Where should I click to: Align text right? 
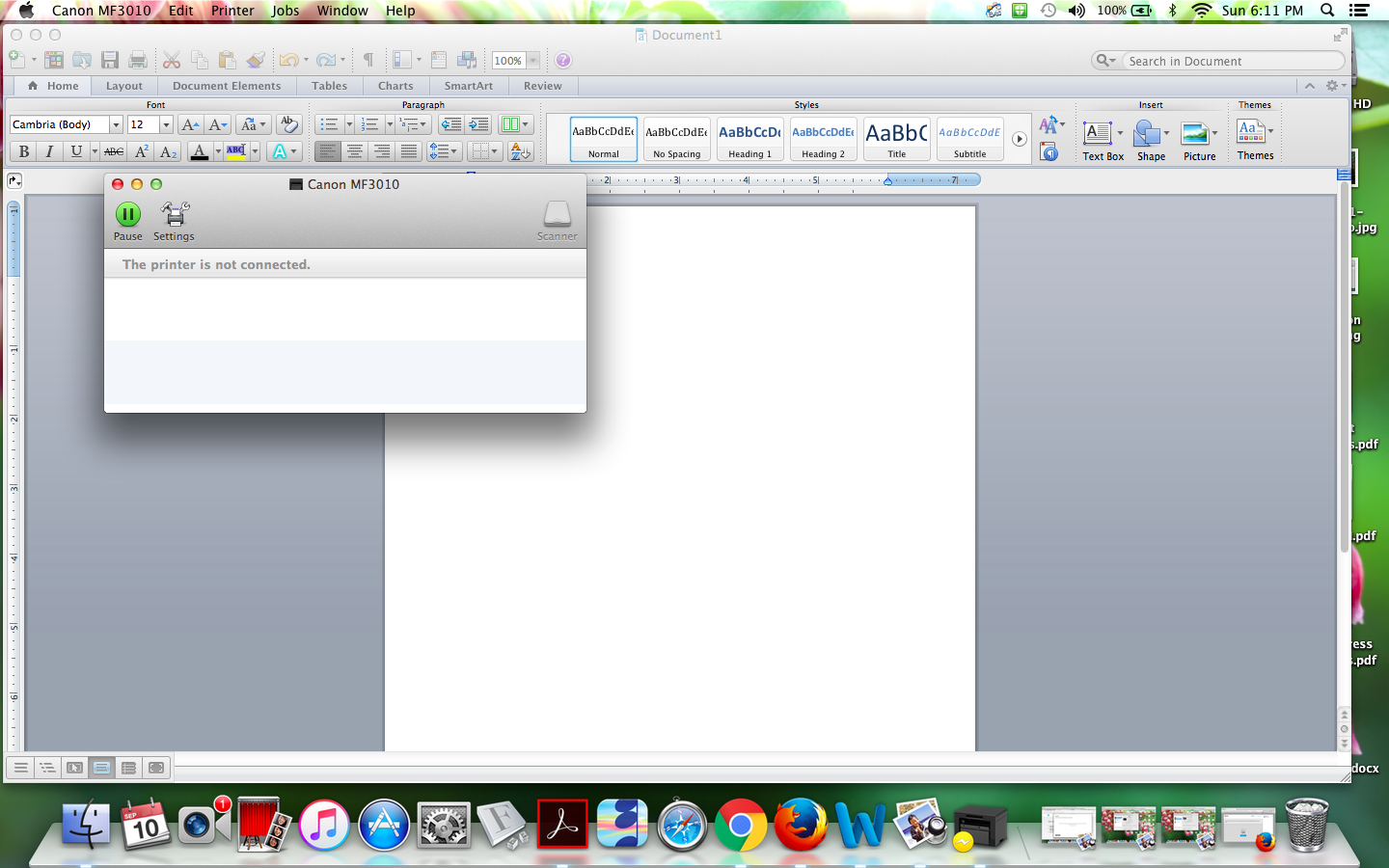(x=382, y=151)
